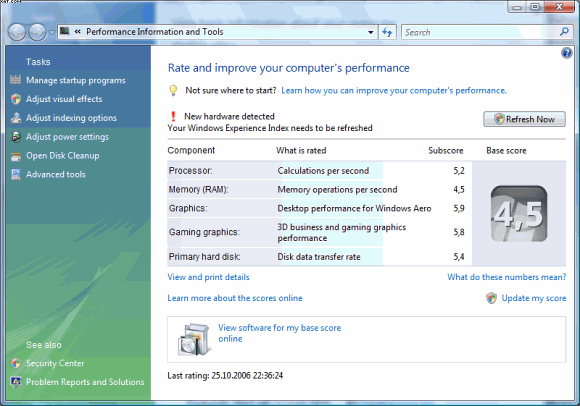Image resolution: width=580 pixels, height=406 pixels.
Task: Click the control panel icon in address bar
Action: [65, 31]
